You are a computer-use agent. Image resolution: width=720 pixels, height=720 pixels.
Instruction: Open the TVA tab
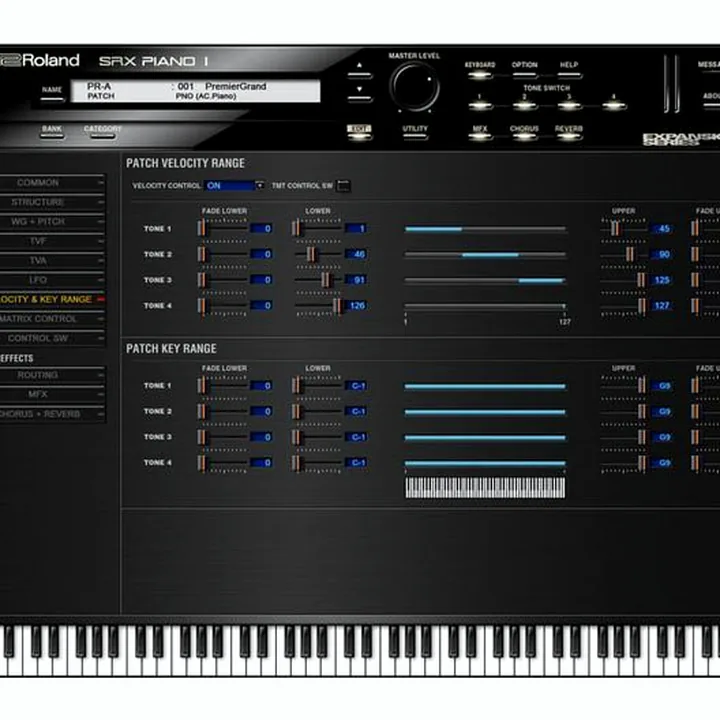tap(52, 261)
